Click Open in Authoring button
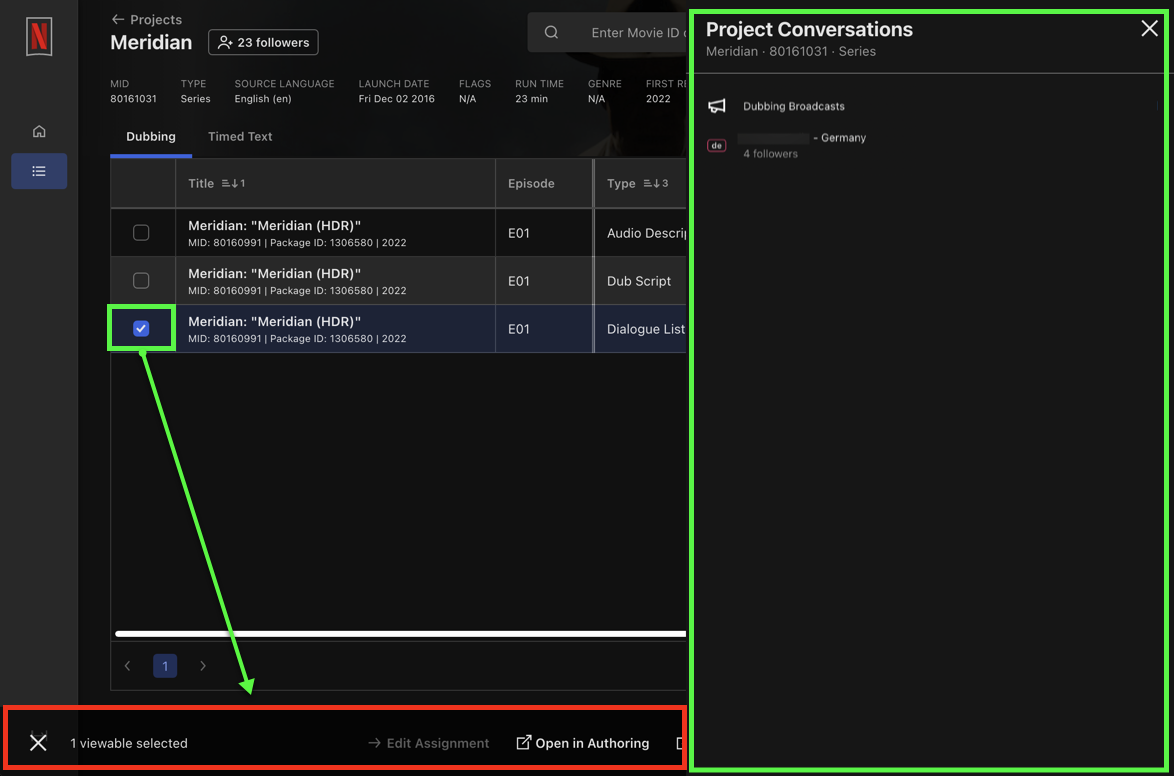 pyautogui.click(x=583, y=743)
